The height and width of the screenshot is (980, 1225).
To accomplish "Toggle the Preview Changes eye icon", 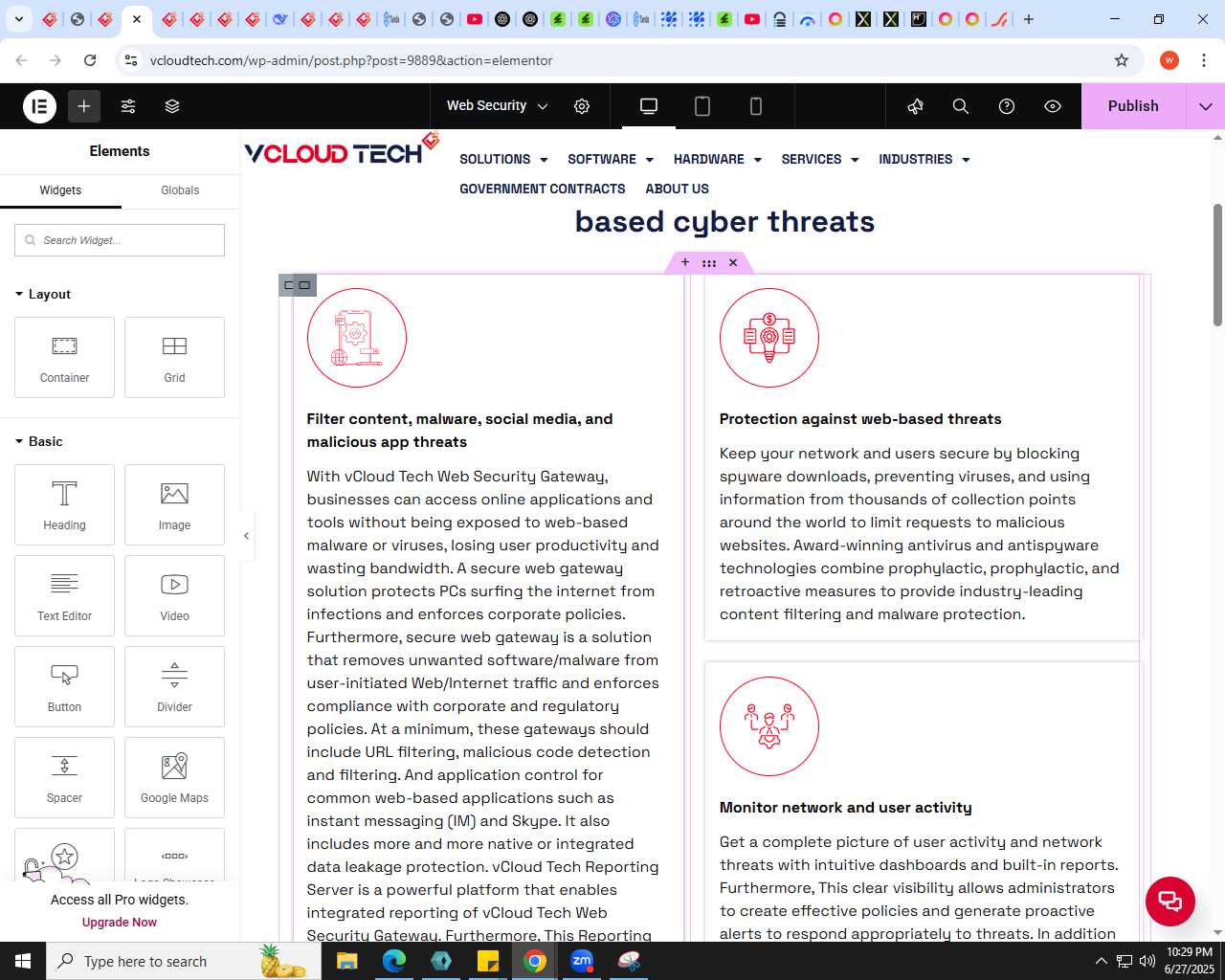I will click(1053, 106).
